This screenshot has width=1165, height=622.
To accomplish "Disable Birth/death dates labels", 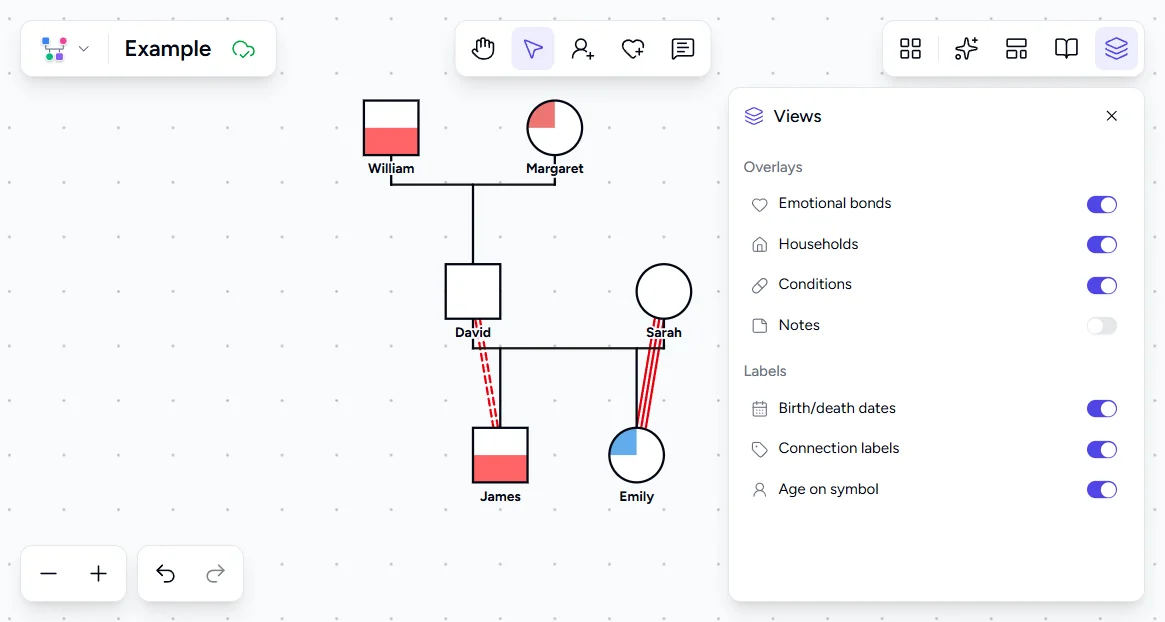I will coord(1102,409).
